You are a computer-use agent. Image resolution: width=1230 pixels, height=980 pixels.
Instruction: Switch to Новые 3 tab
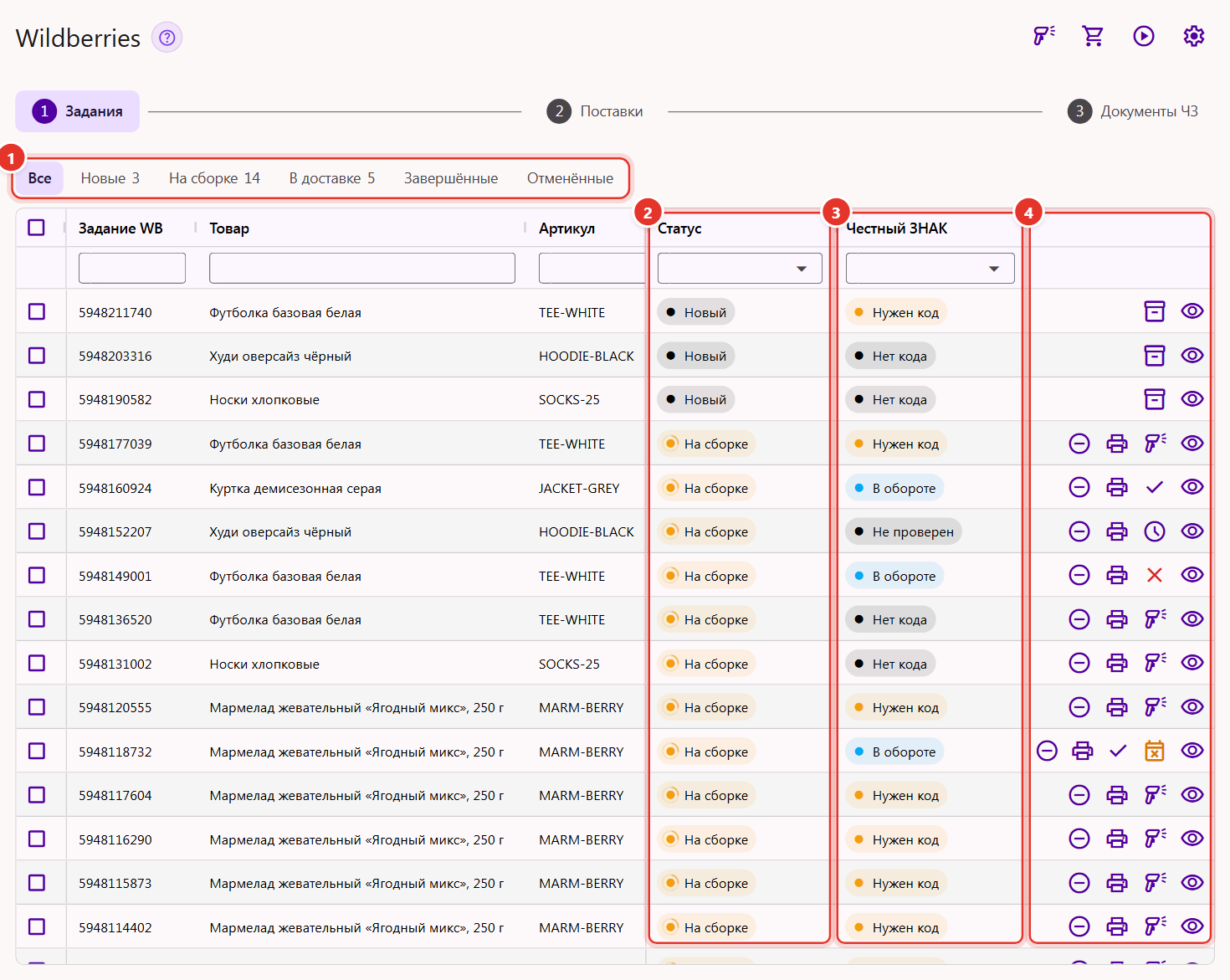(110, 178)
